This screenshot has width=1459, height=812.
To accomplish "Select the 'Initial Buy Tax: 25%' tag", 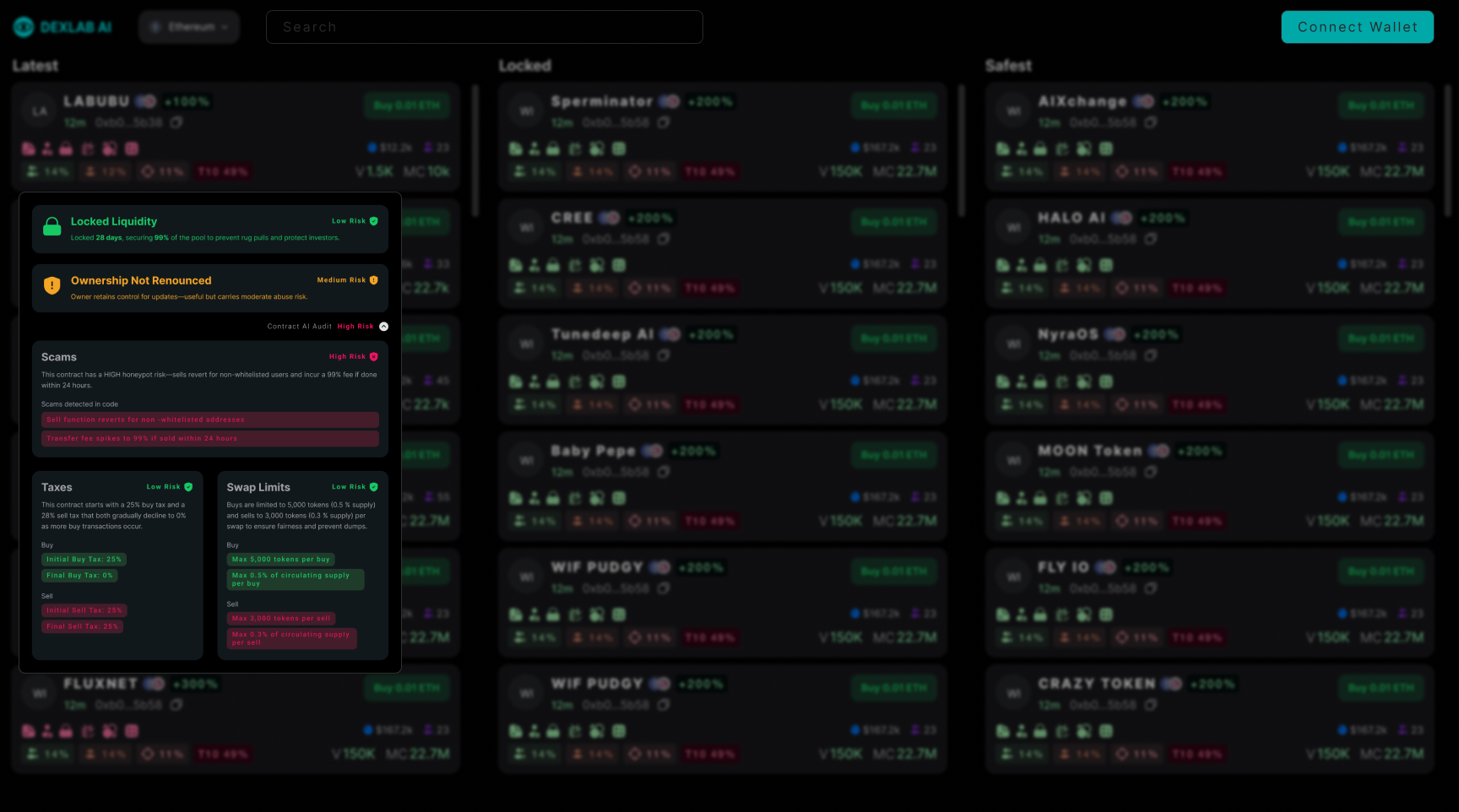I will pyautogui.click(x=84, y=560).
